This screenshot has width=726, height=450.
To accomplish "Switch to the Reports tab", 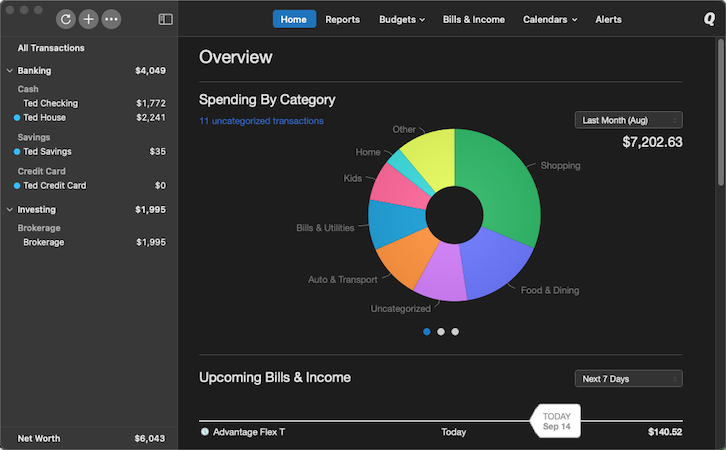I will pos(342,19).
